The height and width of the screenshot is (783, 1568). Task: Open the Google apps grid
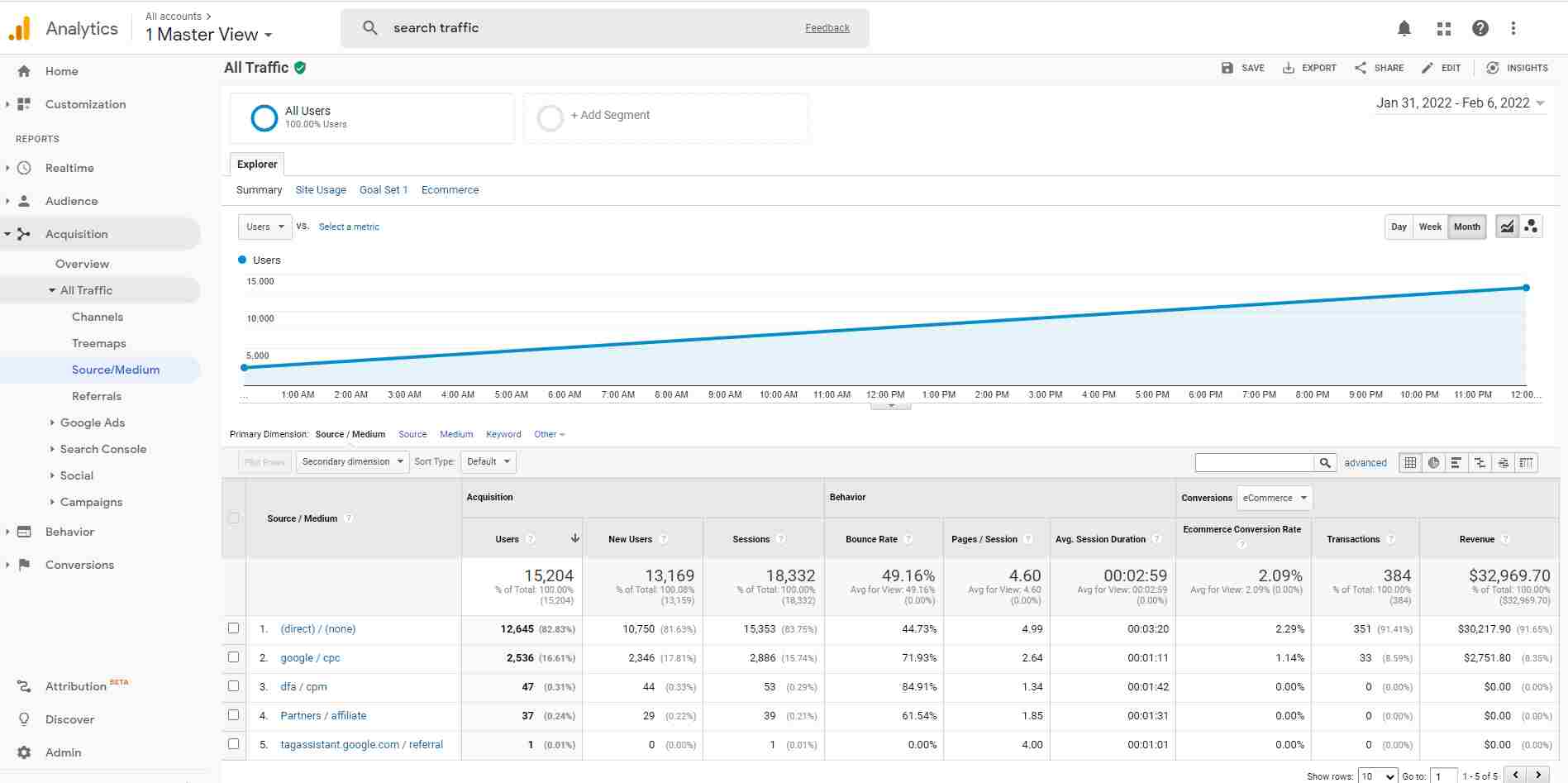tap(1443, 27)
